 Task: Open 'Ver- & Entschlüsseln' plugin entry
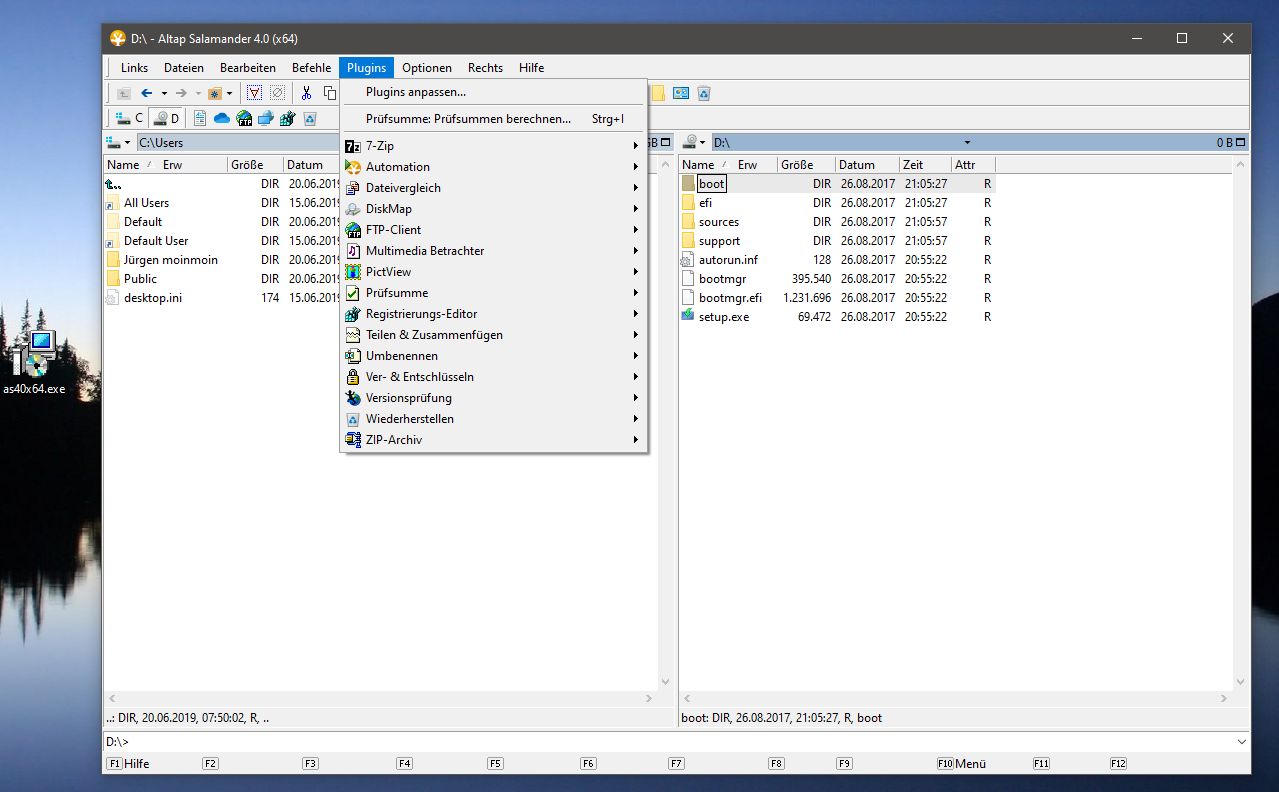tap(494, 377)
